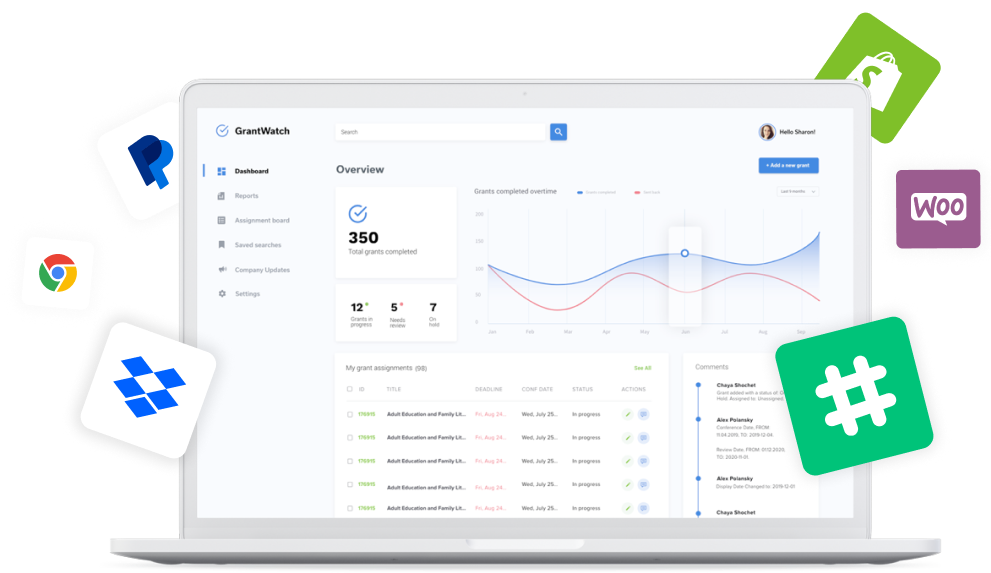Screen dimensions: 991x573
Task: Click the My grant assignments (98) heading
Action: tap(386, 368)
